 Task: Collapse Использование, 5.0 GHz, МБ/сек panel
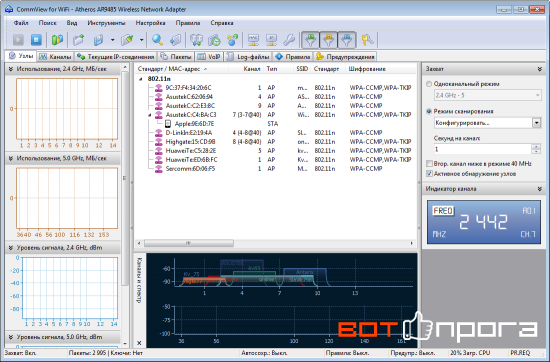[11, 158]
